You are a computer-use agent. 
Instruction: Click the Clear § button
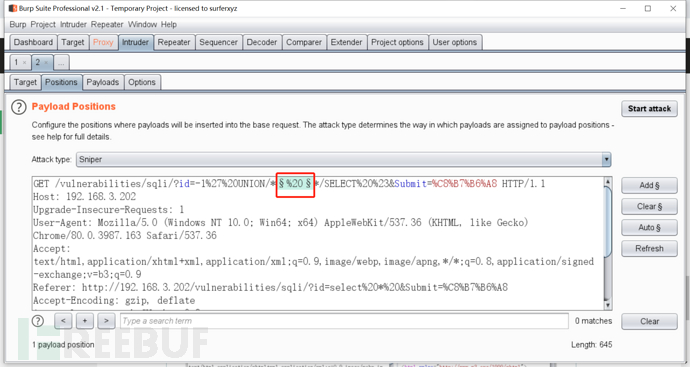(x=649, y=206)
